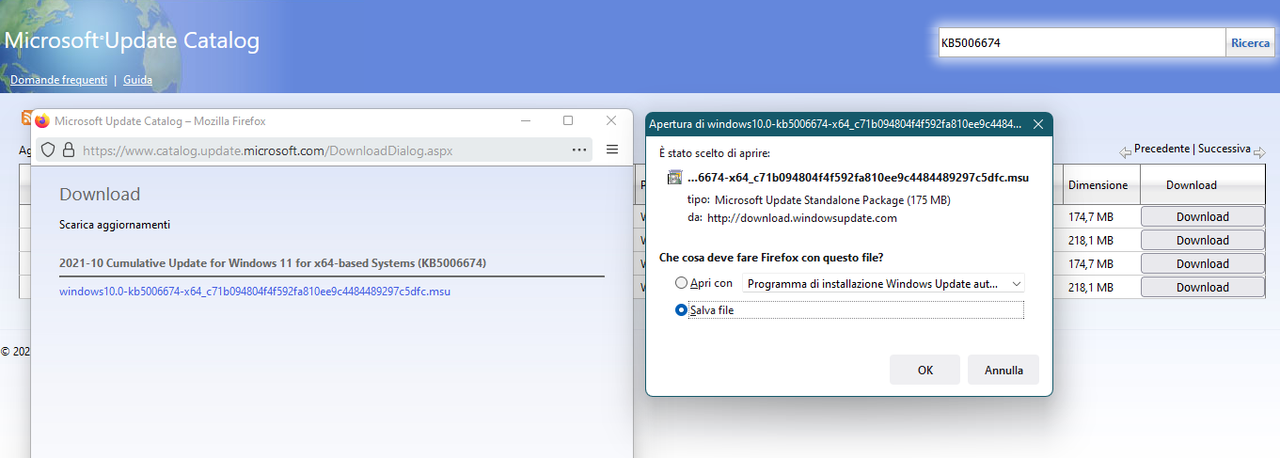The height and width of the screenshot is (458, 1280).
Task: Click the Microsoft Update Catalog site title
Action: pyautogui.click(x=132, y=41)
